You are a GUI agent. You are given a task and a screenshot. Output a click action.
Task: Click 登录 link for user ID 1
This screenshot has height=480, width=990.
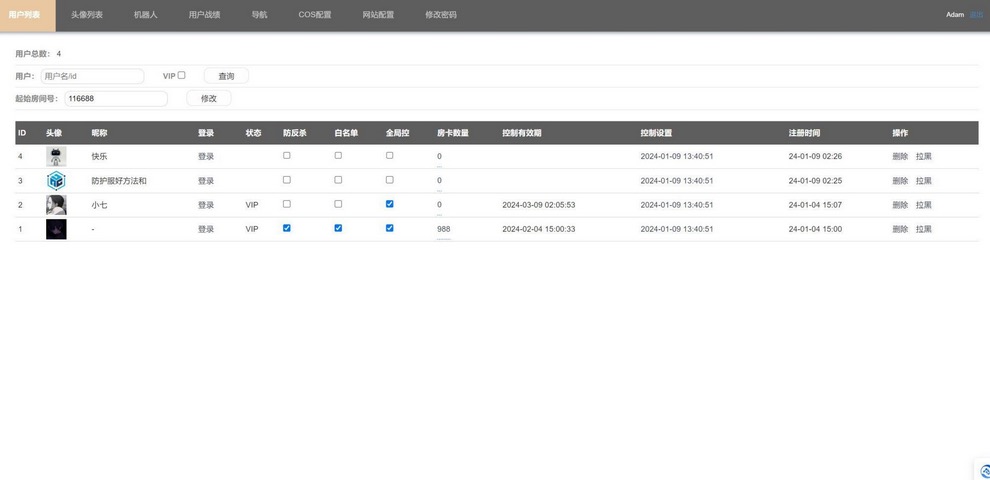(x=206, y=229)
